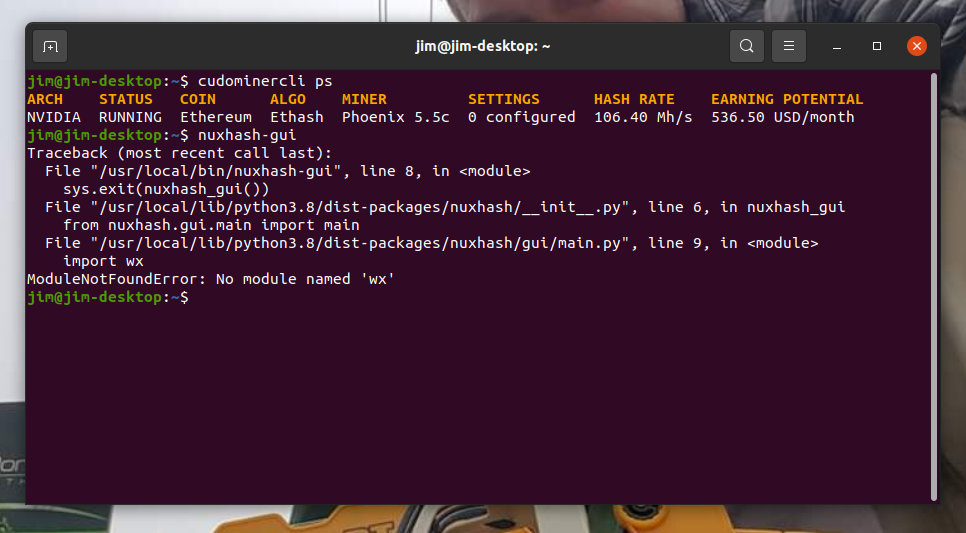Screen dimensions: 966x533
Task: Click the NVIDIA value
Action: 54,117
